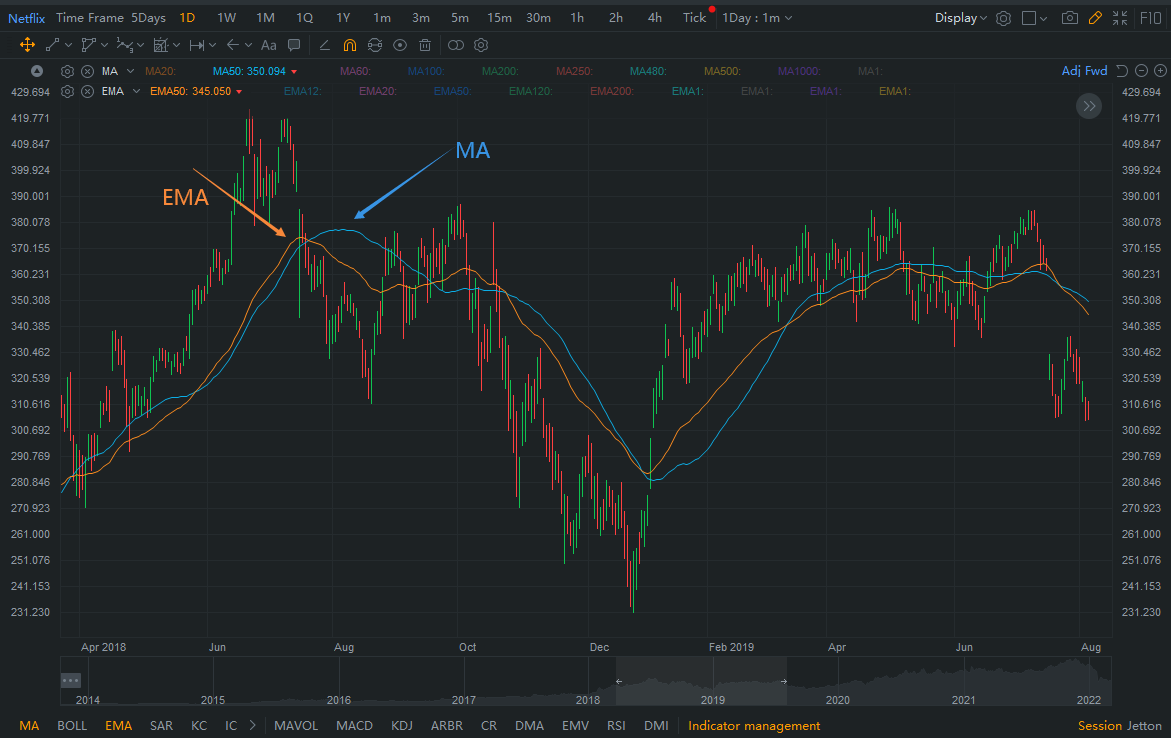
Task: Open the text annotation tool (Aa)
Action: (x=268, y=45)
